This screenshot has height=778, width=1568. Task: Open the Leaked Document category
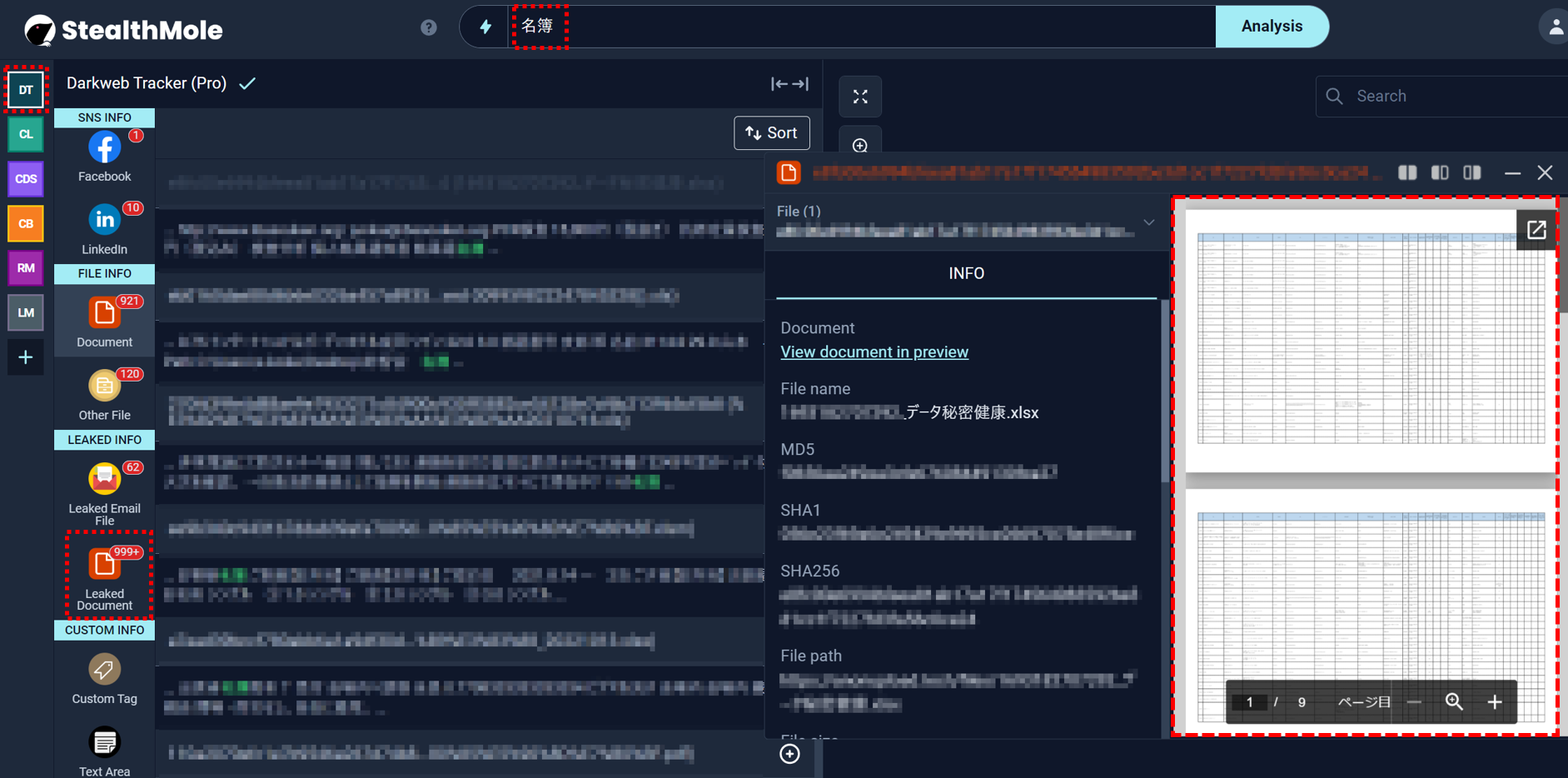[104, 565]
